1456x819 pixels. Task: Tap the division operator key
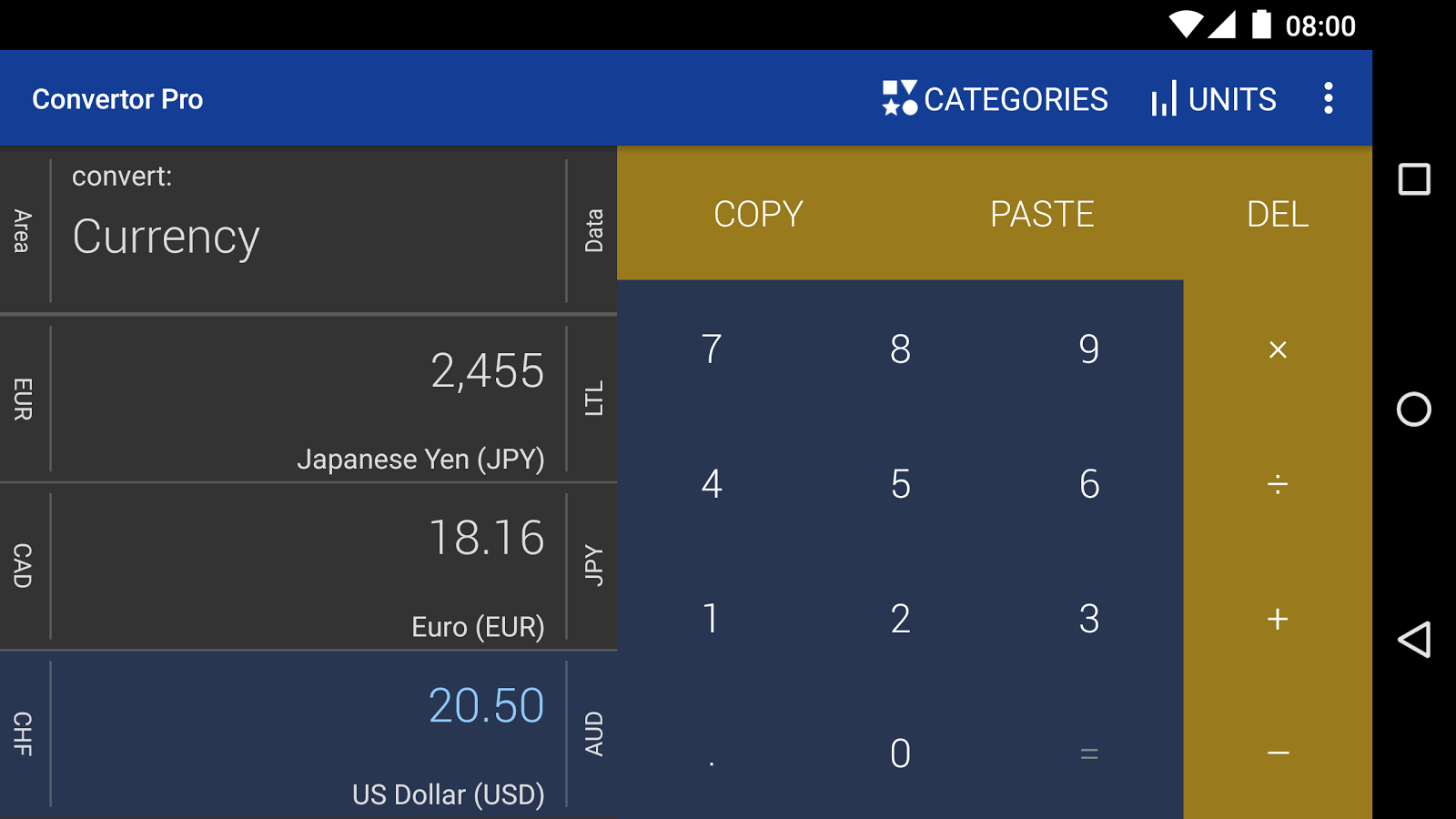(1278, 484)
